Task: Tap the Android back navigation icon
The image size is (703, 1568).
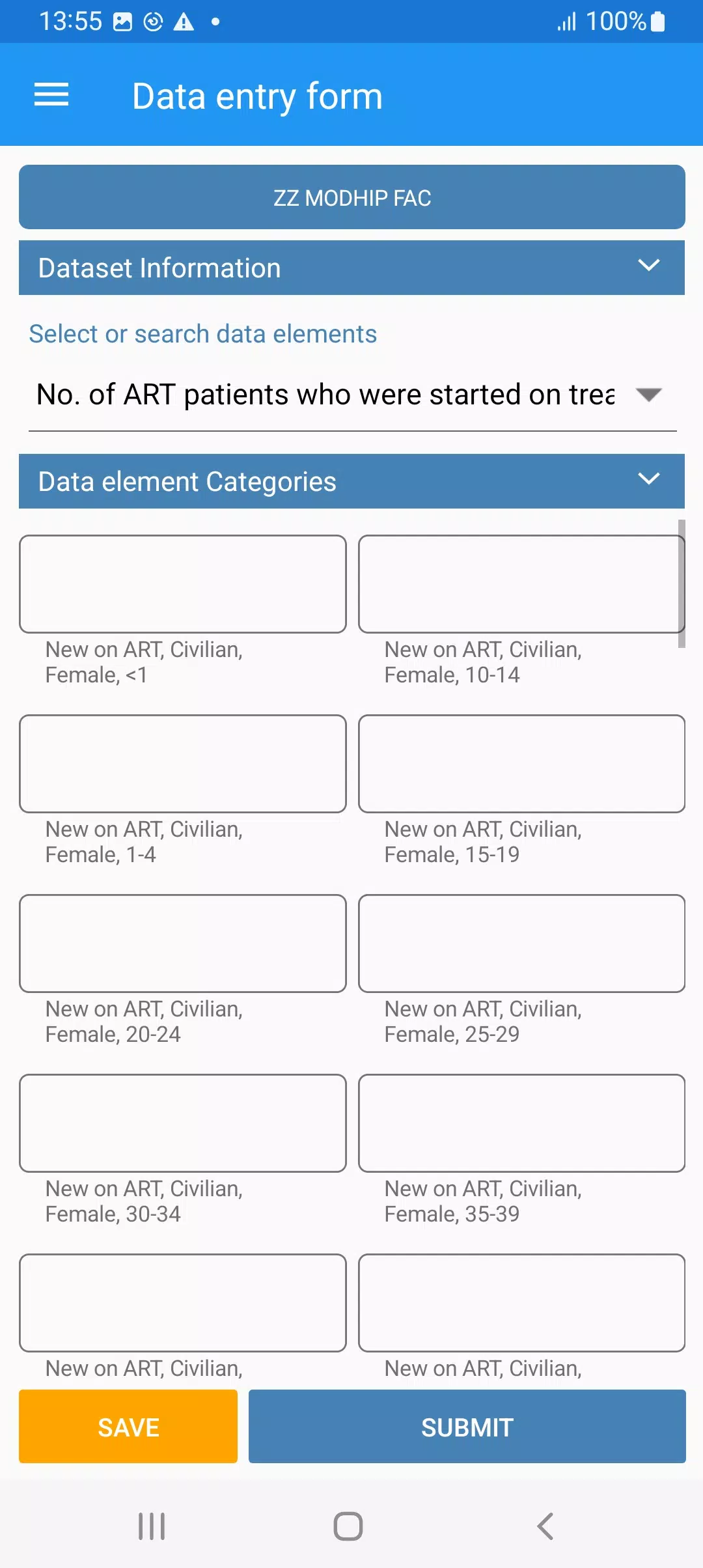Action: click(545, 1526)
